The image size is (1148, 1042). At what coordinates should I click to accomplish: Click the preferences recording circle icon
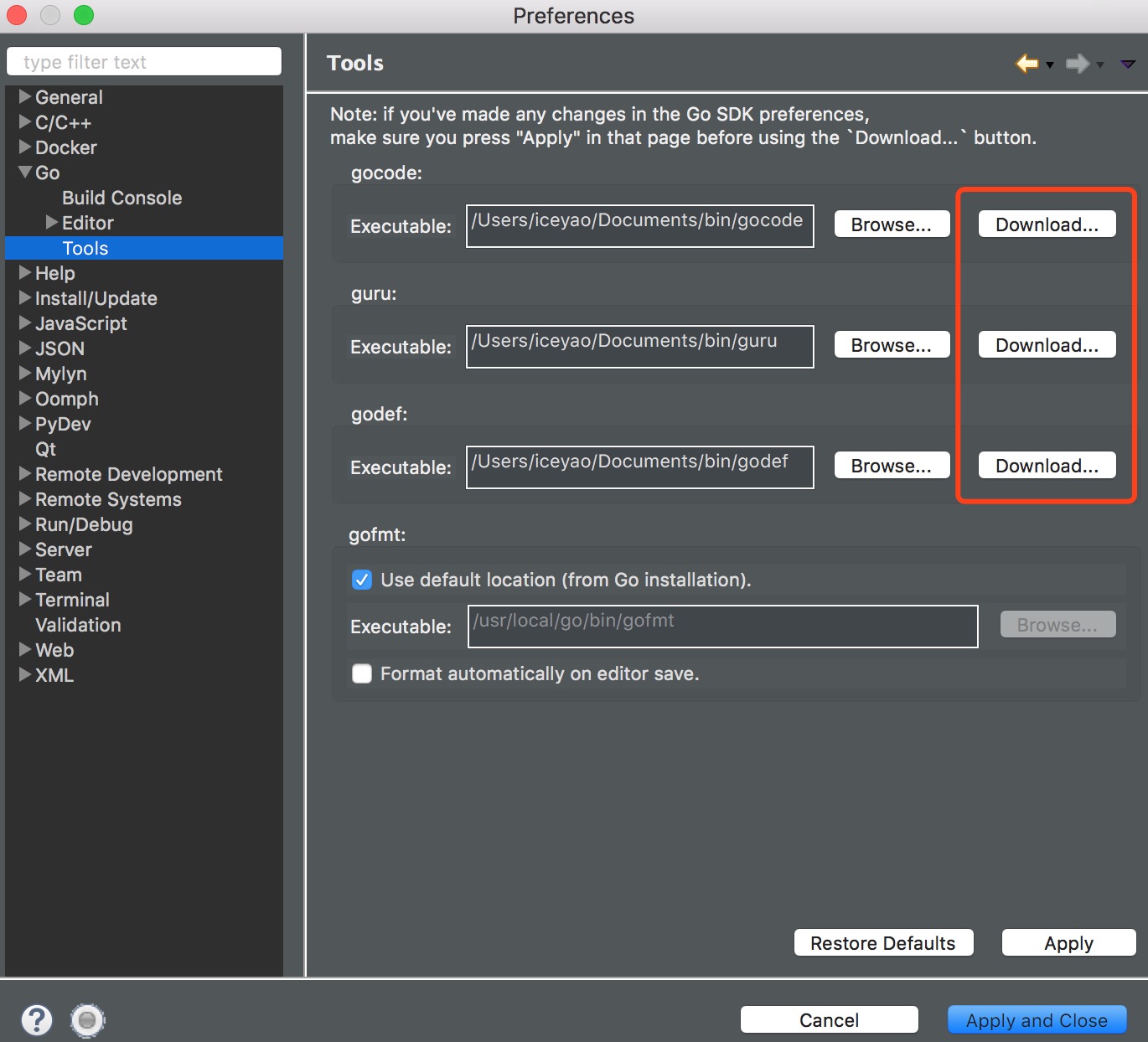tap(87, 1019)
